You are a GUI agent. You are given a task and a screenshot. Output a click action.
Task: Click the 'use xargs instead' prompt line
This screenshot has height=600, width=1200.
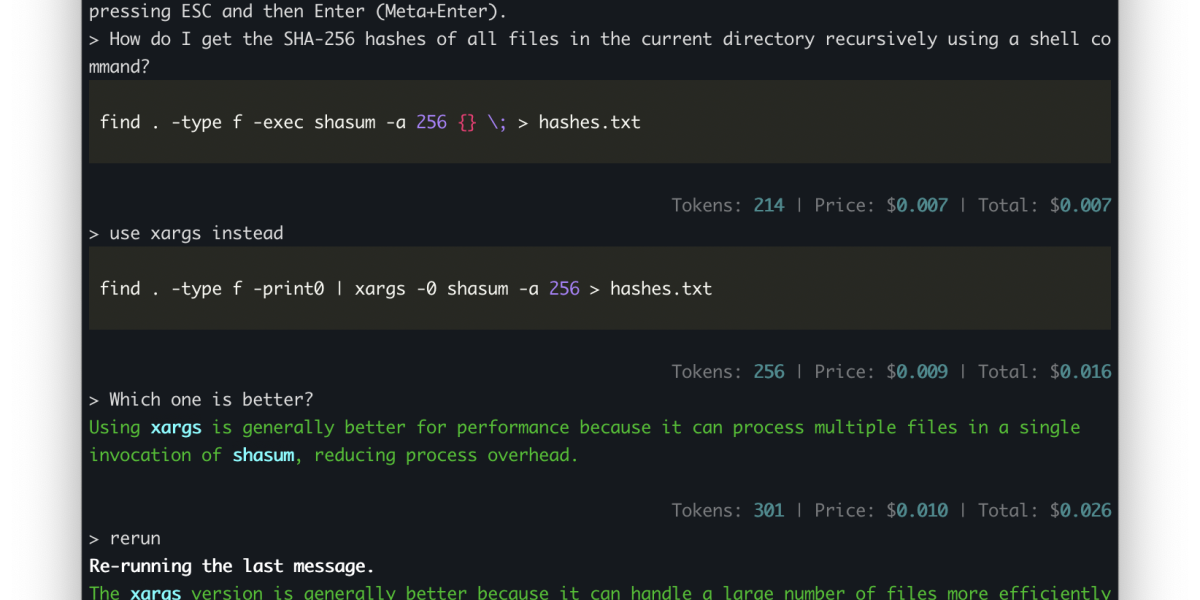(196, 233)
